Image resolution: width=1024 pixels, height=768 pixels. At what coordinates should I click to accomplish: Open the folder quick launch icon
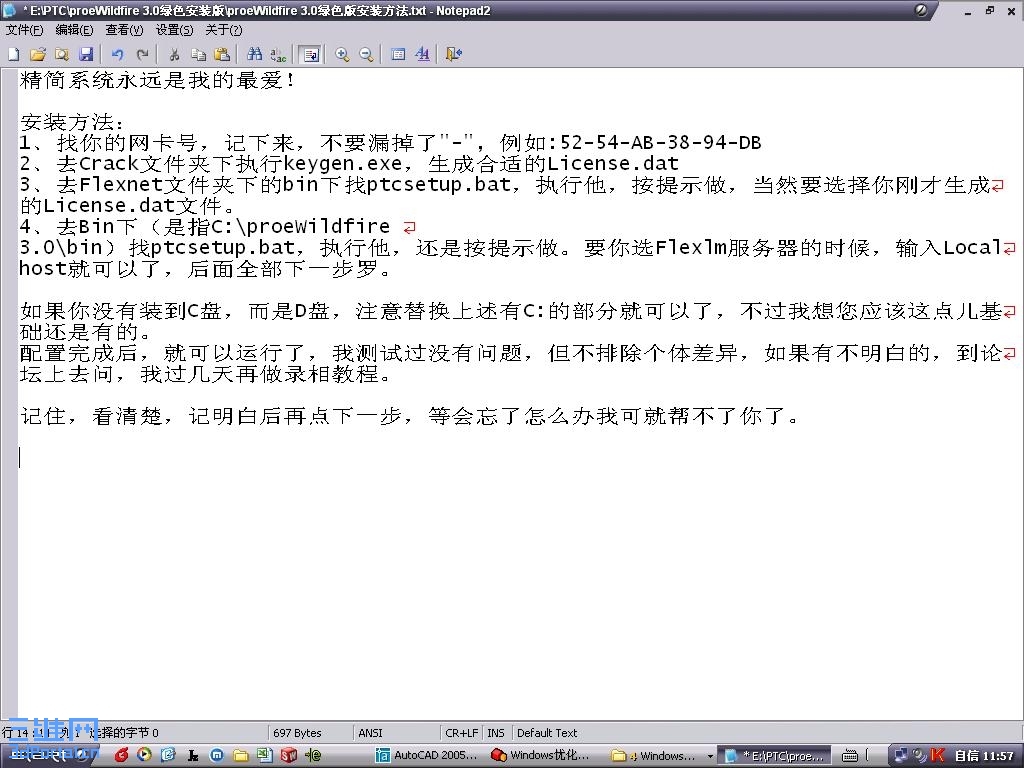[x=241, y=756]
